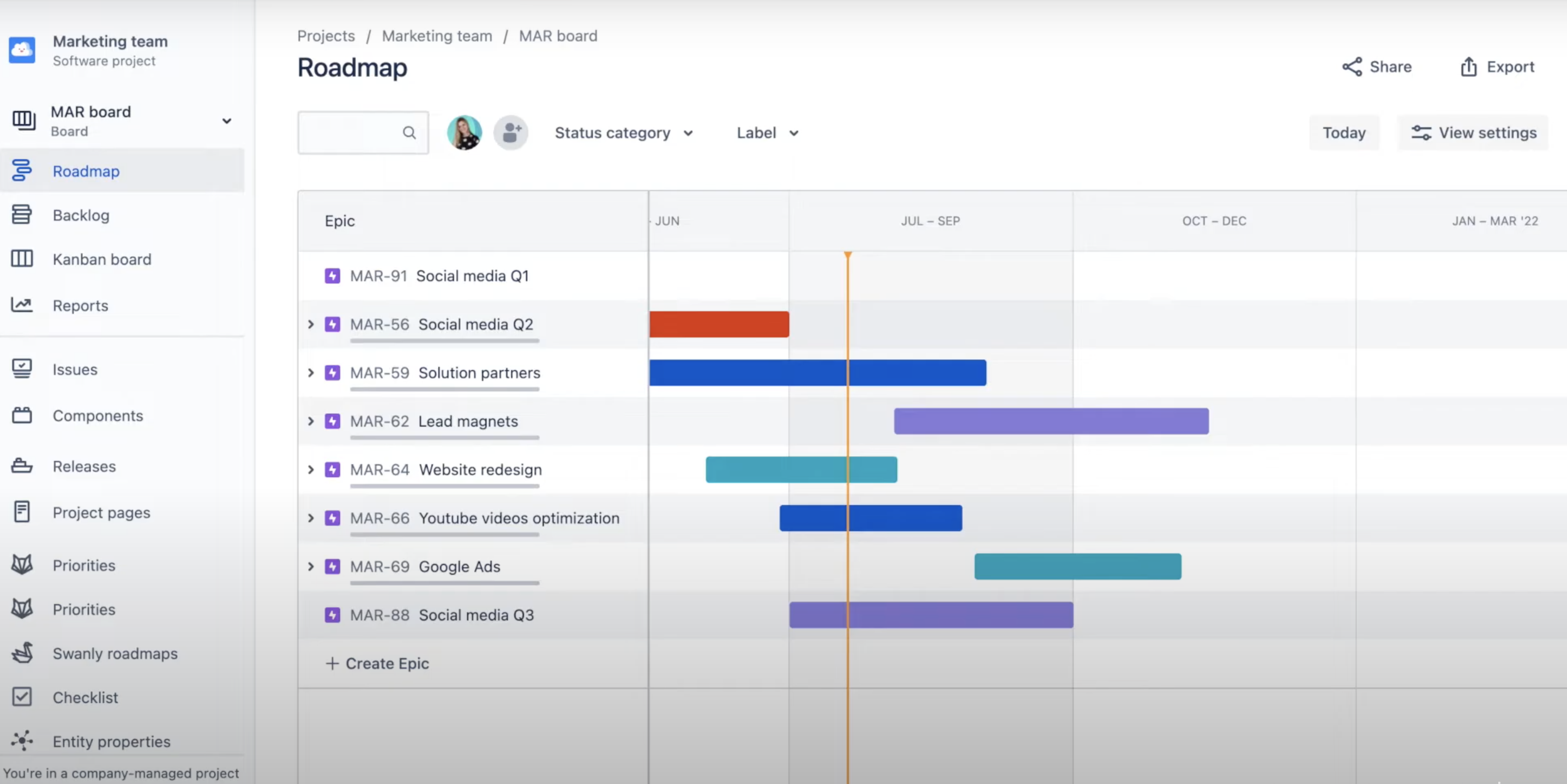Expand the MAR-69 Google Ads epic
This screenshot has width=1567, height=784.
[x=311, y=566]
